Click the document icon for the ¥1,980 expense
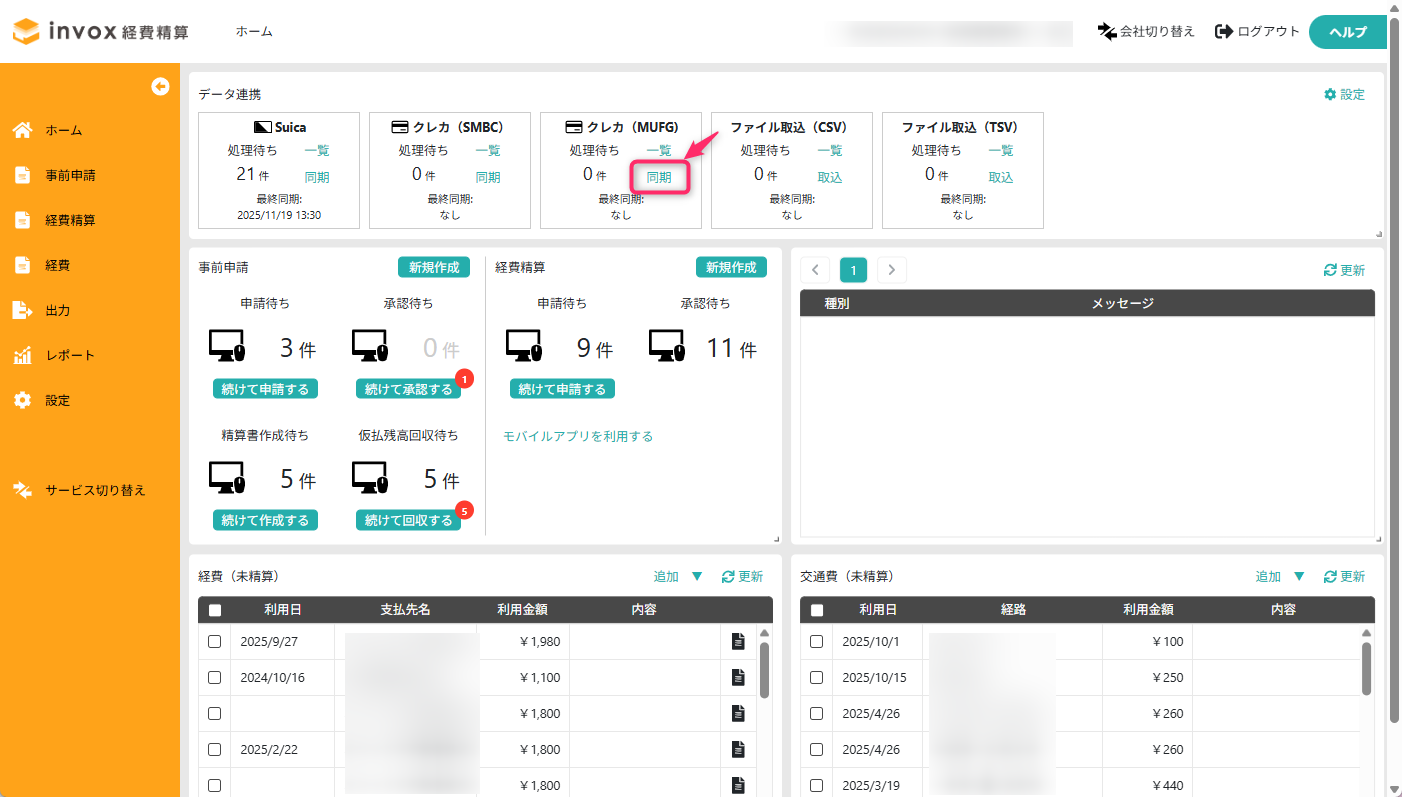The width and height of the screenshot is (1402, 797). (x=738, y=642)
